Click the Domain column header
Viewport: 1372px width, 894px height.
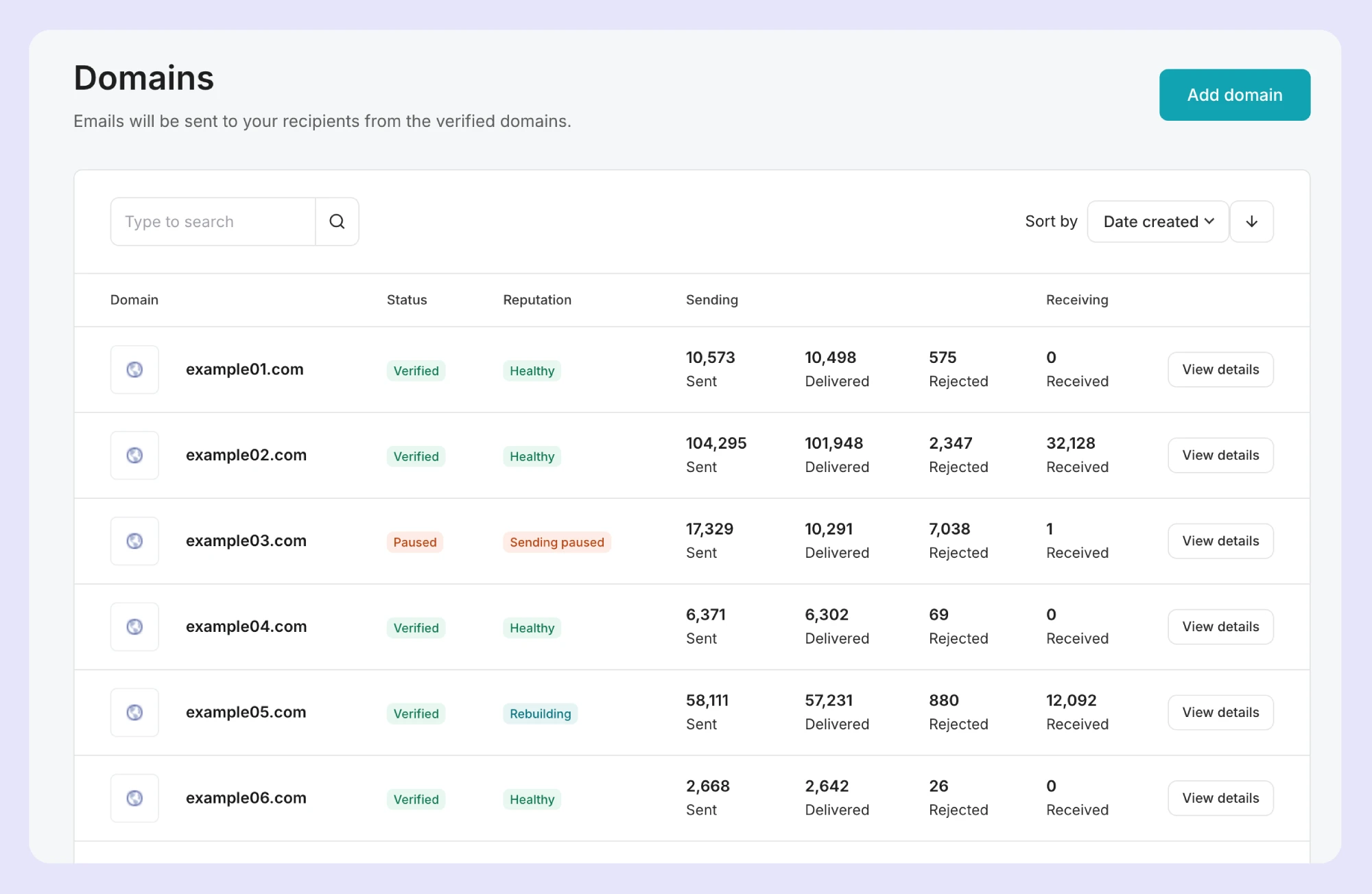click(134, 300)
